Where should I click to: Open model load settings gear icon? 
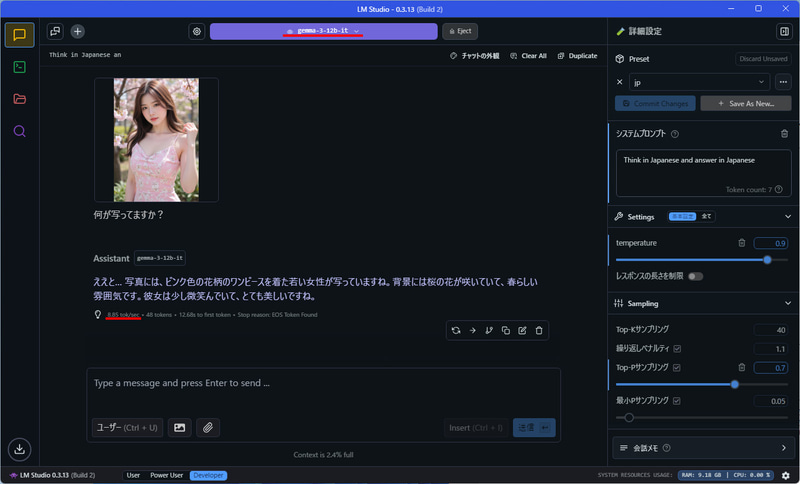click(x=197, y=31)
